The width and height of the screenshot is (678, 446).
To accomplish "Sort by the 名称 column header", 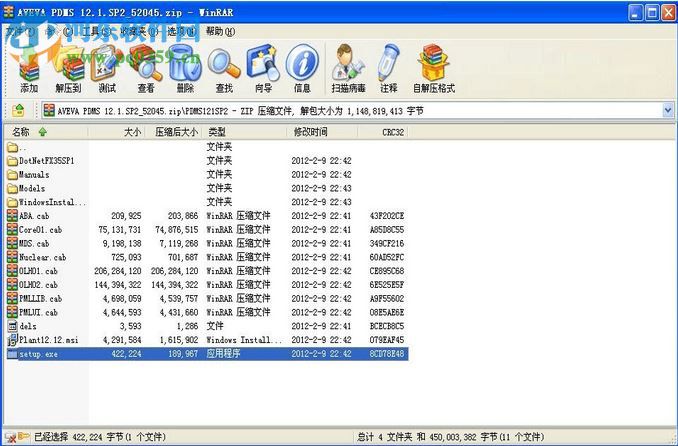I will (x=46, y=132).
